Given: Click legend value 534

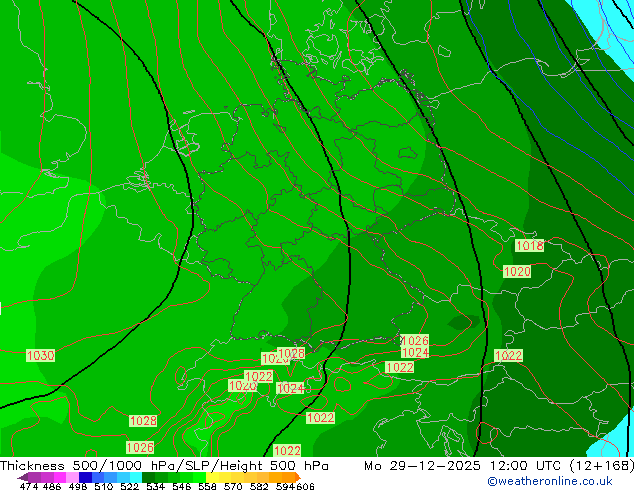Looking at the screenshot, I should coord(155,486).
